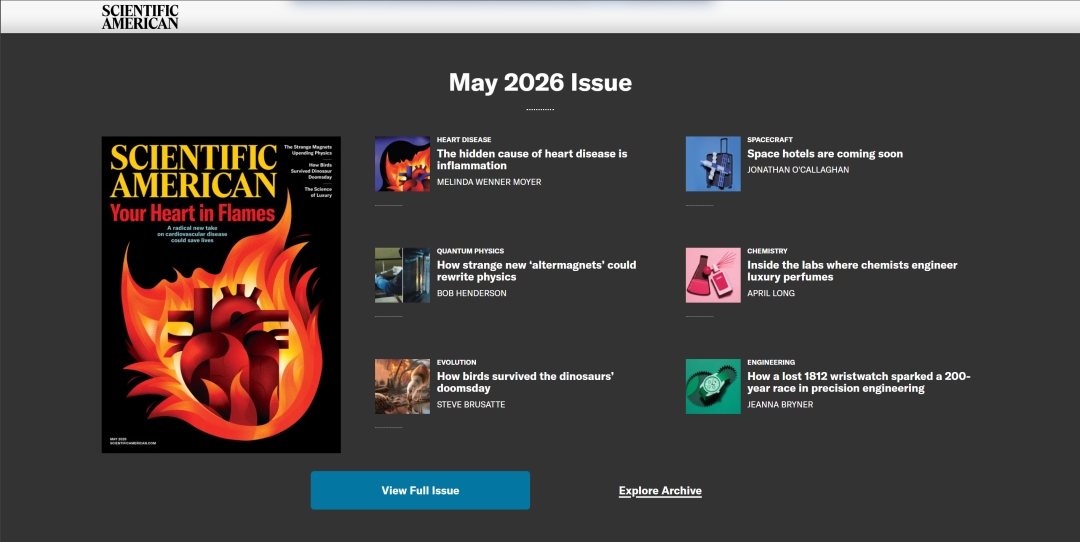Click the 'May 2026 Issue' heading
The height and width of the screenshot is (542, 1080).
coord(540,83)
